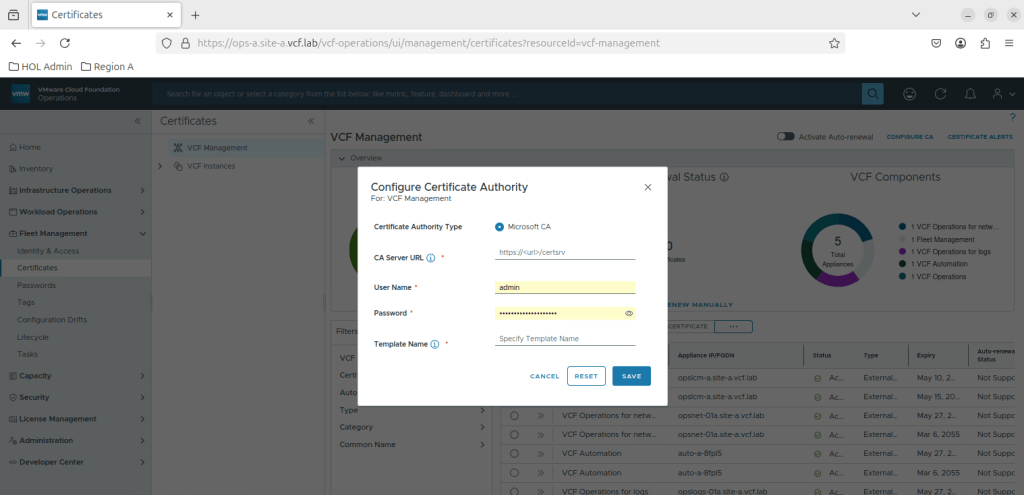The width and height of the screenshot is (1024, 495).
Task: Open the notifications bell icon
Action: (970, 94)
